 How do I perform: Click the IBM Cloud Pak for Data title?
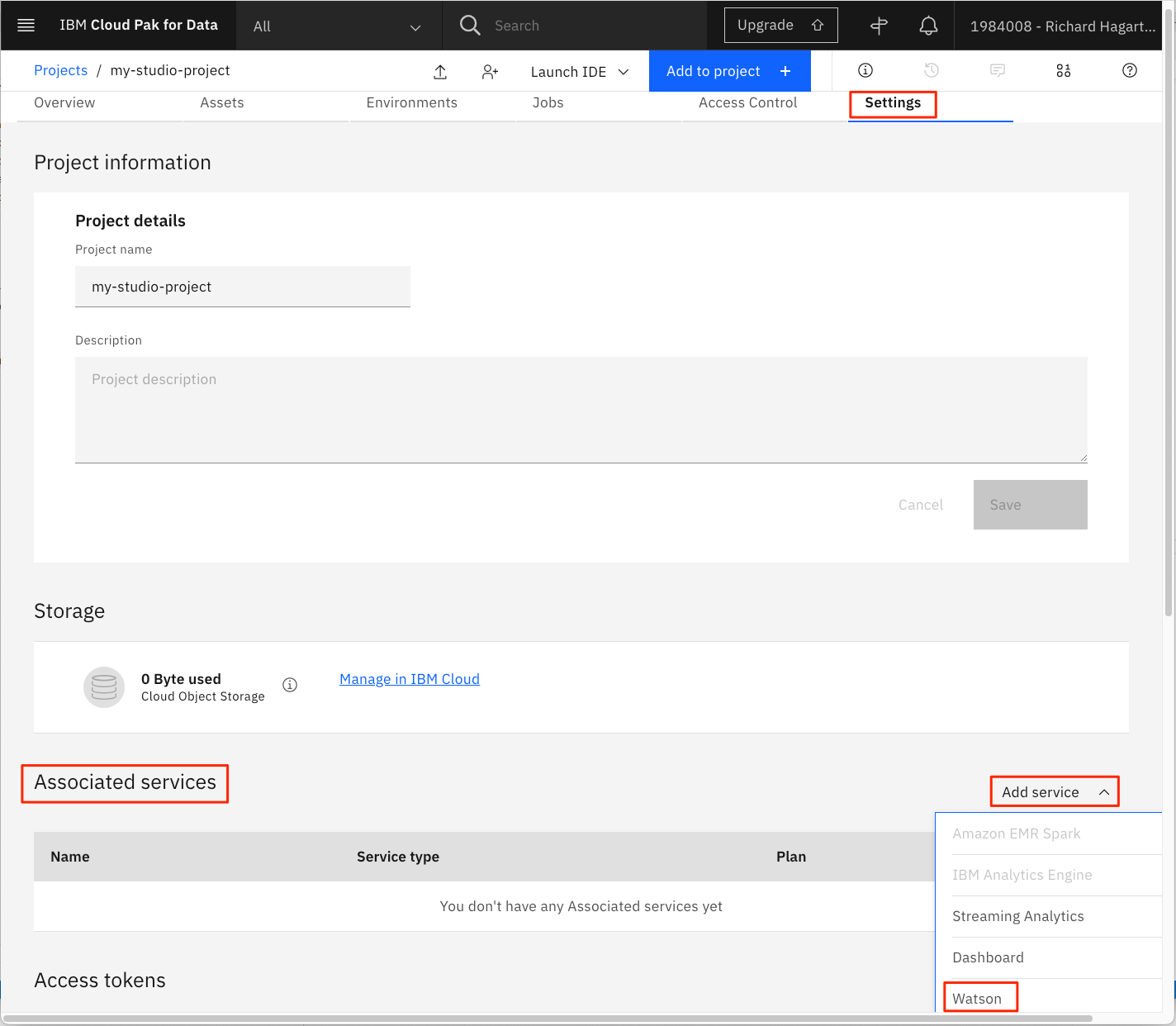139,25
